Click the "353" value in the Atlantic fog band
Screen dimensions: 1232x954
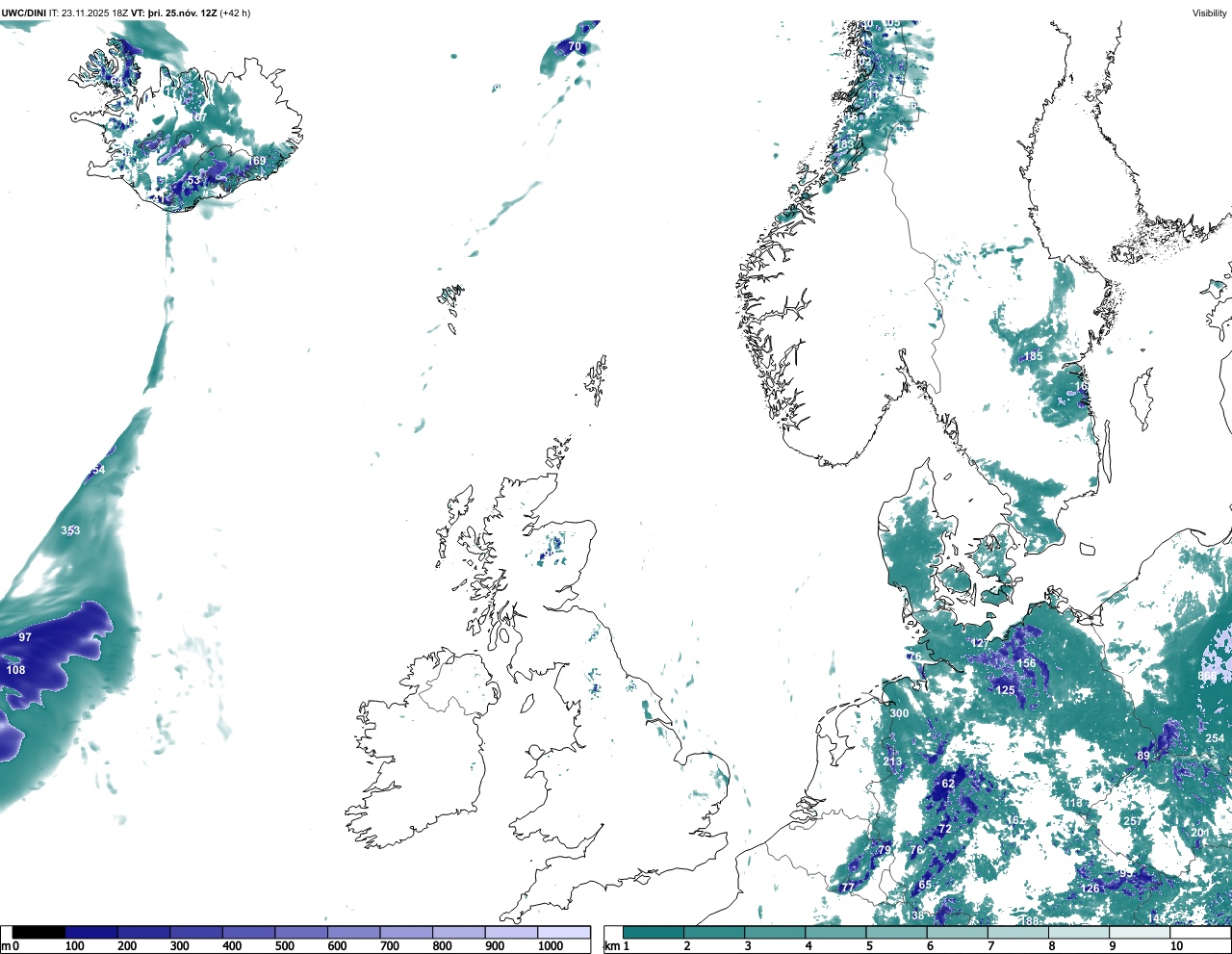70,530
